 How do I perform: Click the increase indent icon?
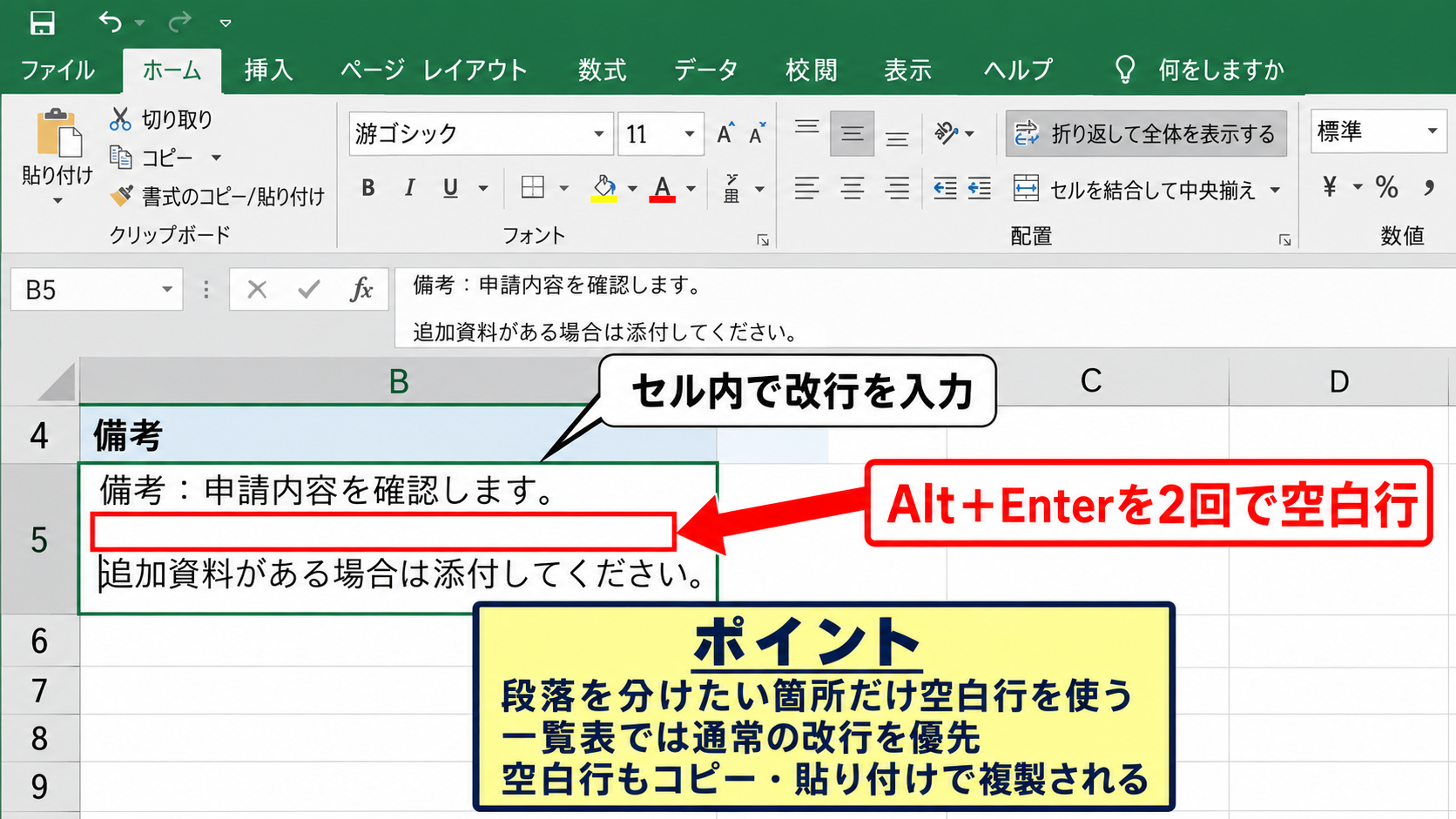[x=980, y=188]
